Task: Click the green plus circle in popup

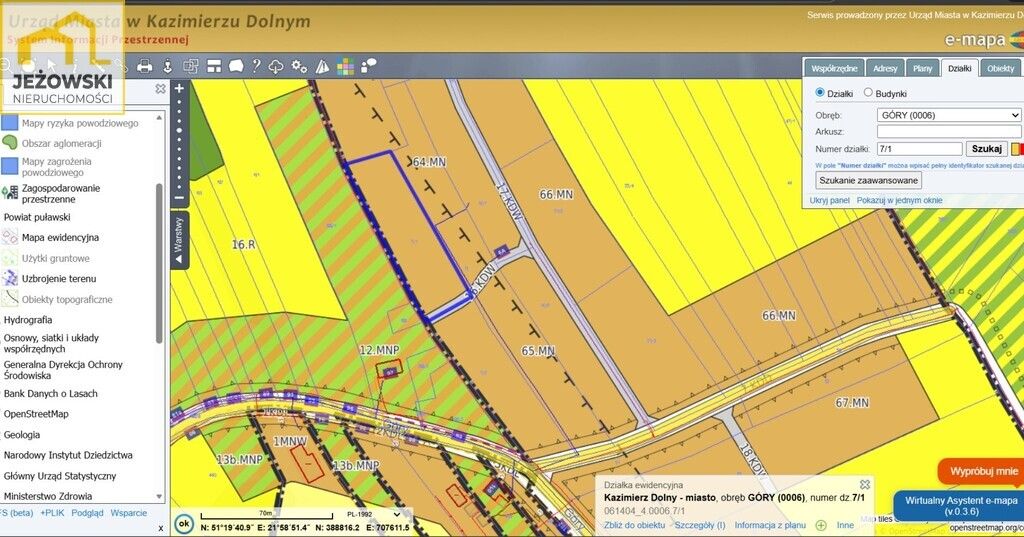Action: pyautogui.click(x=821, y=525)
